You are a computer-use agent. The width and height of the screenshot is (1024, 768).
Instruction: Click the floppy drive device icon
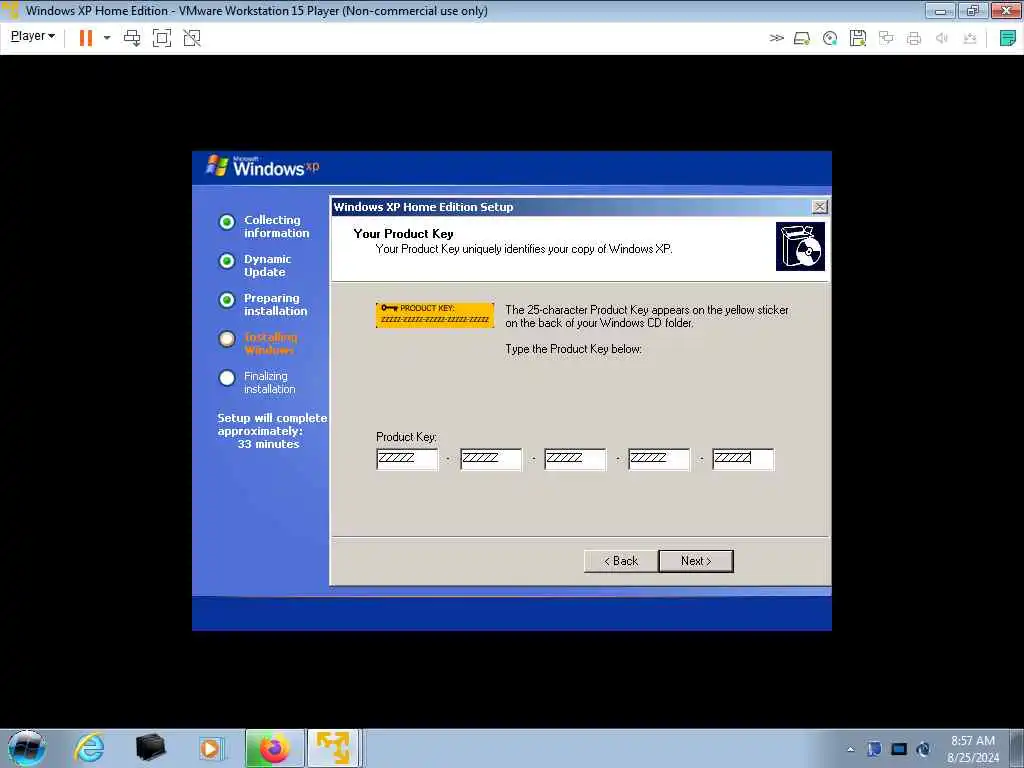[x=858, y=39]
